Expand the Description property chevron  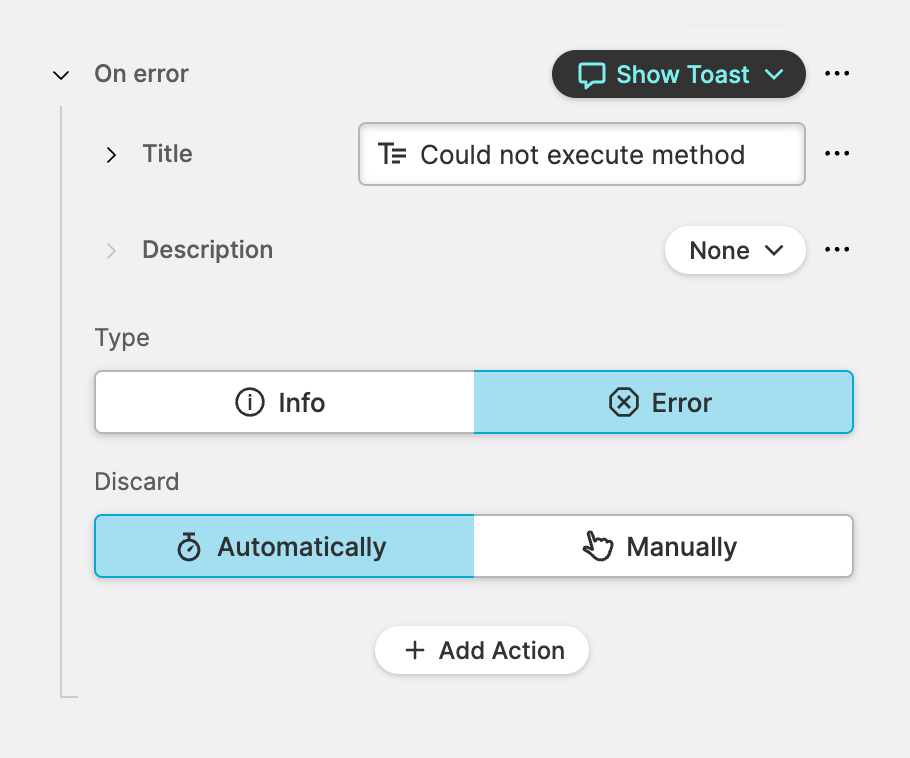(x=111, y=250)
